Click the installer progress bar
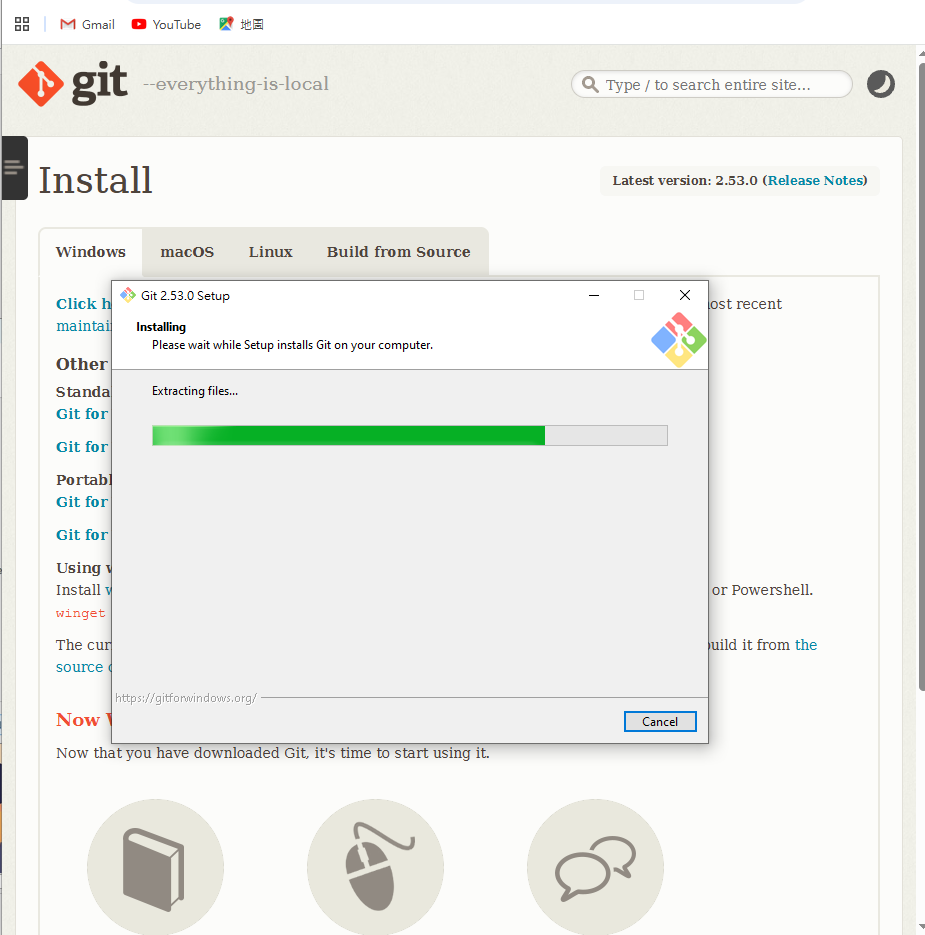 [410, 435]
